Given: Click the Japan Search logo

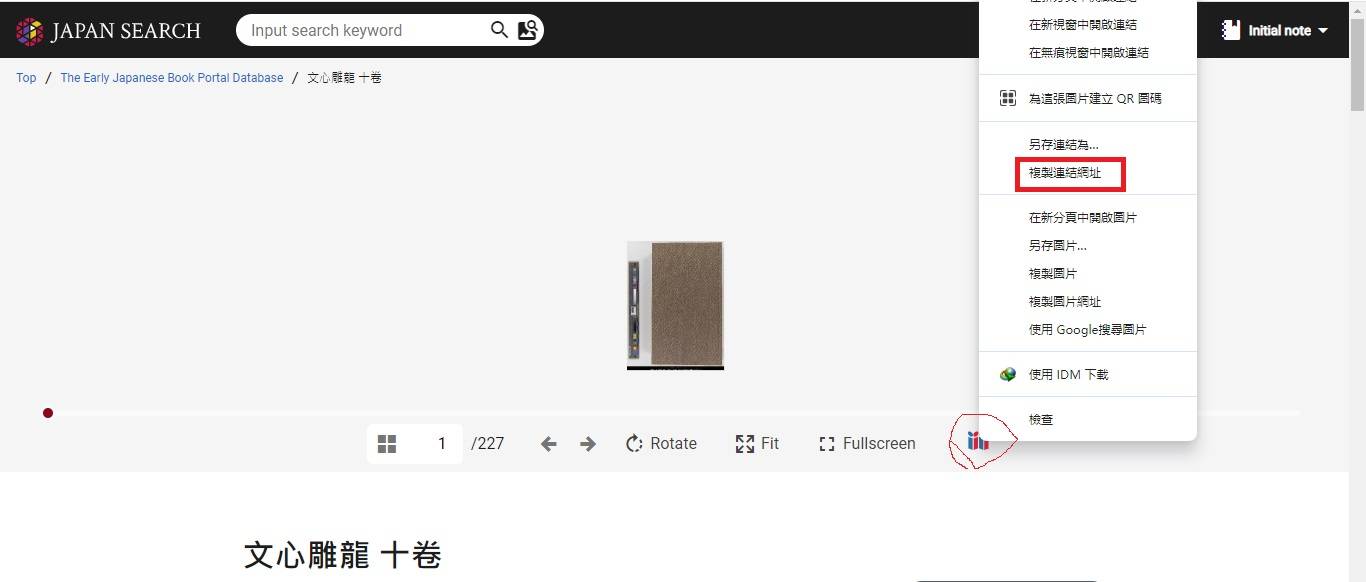Looking at the screenshot, I should point(108,31).
